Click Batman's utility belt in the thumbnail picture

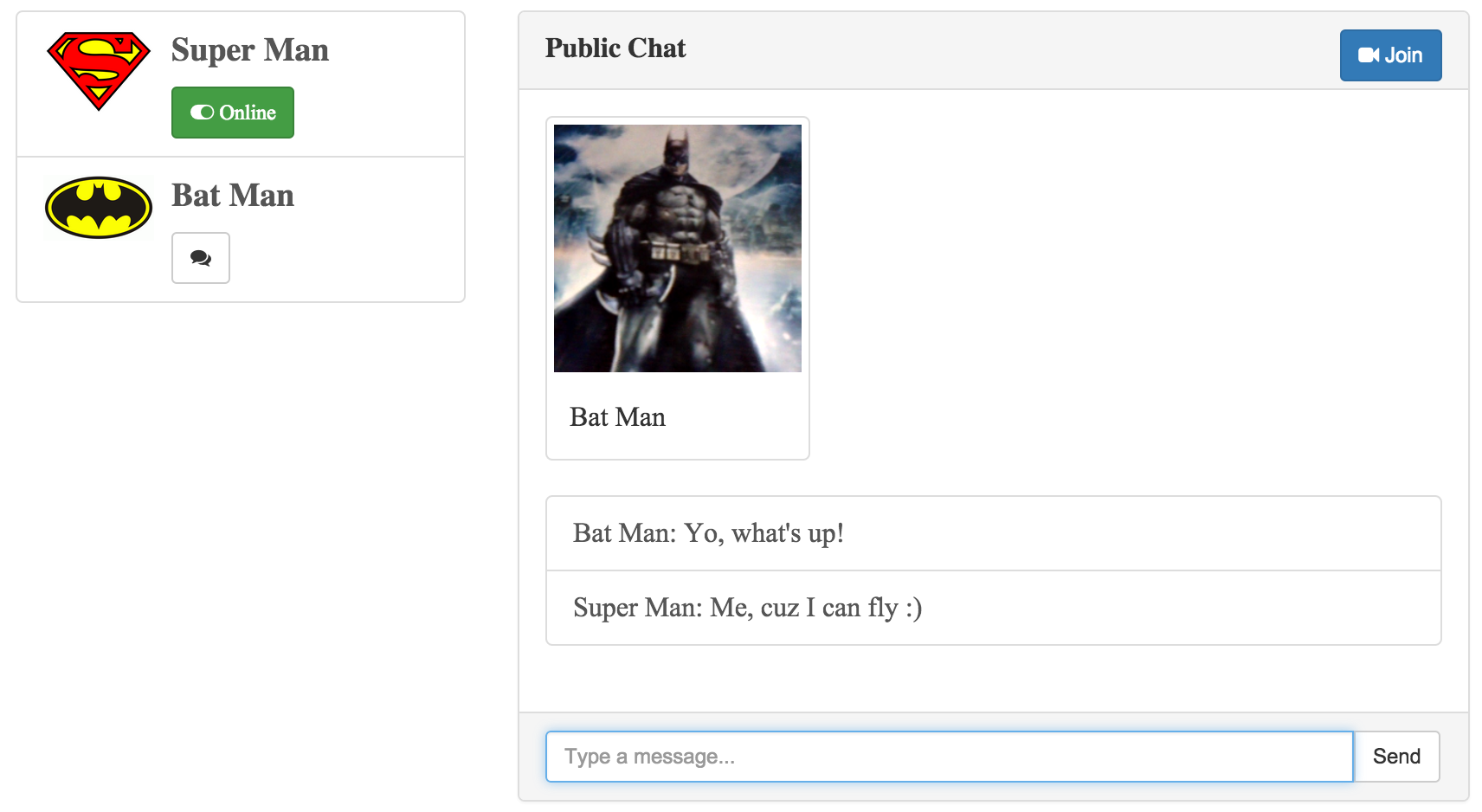(x=679, y=253)
